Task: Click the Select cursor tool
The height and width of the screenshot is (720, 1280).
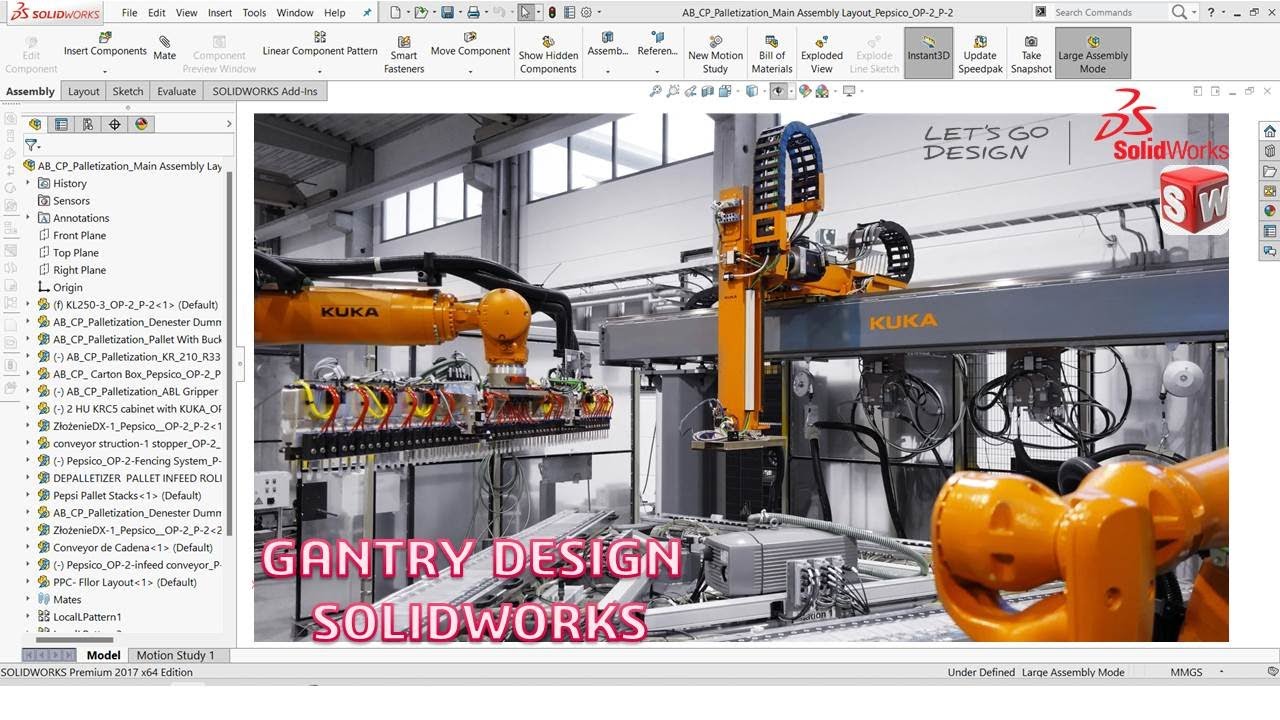Action: pos(526,13)
